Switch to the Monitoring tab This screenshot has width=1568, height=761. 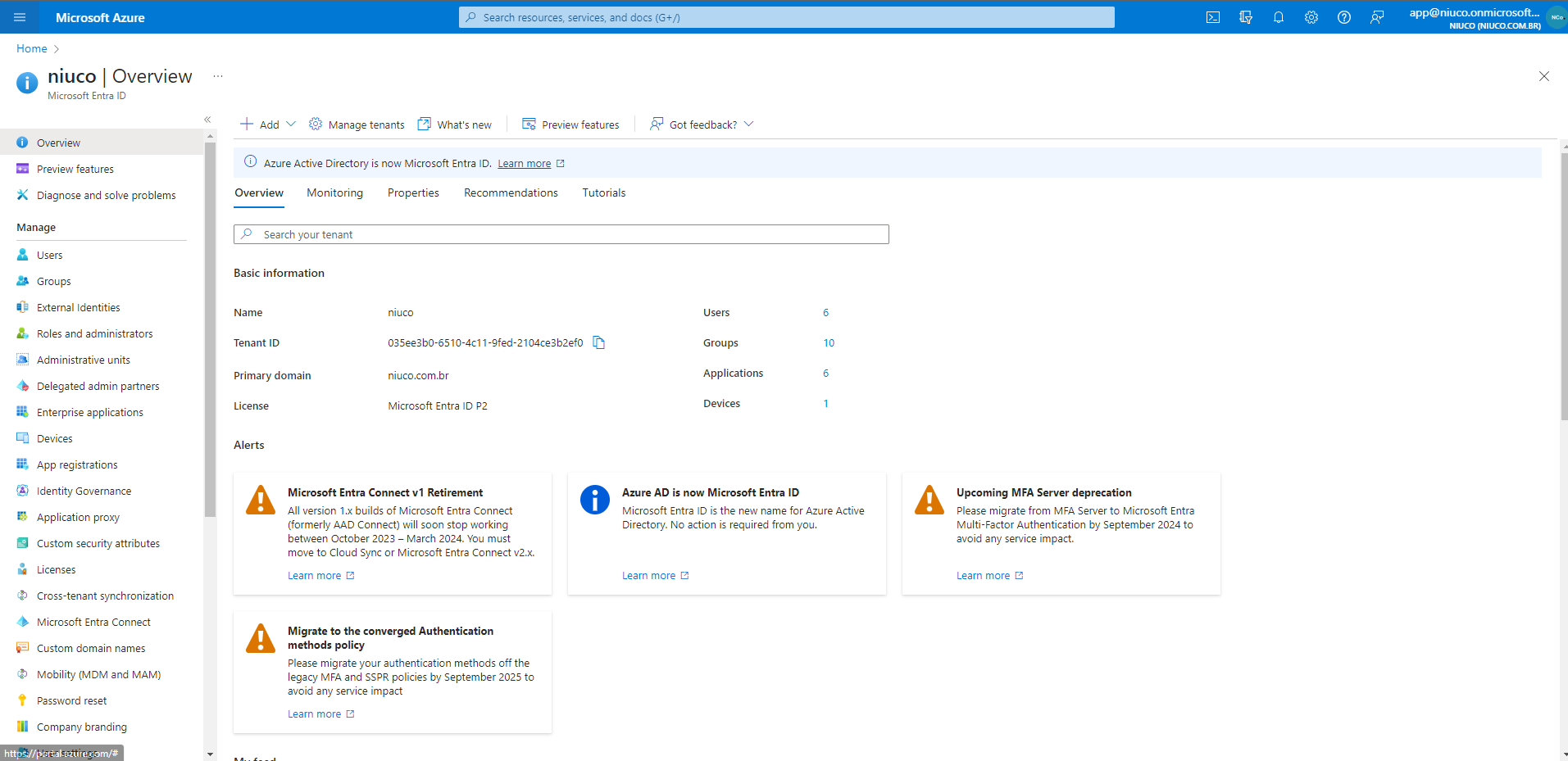(x=334, y=193)
